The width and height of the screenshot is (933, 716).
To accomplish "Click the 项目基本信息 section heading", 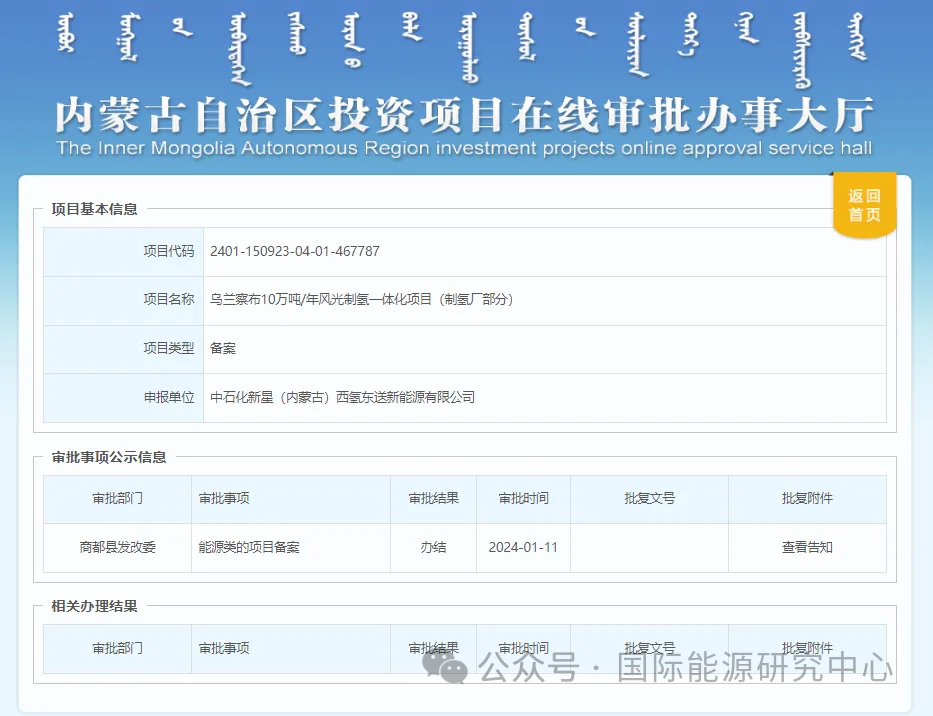I will [95, 209].
